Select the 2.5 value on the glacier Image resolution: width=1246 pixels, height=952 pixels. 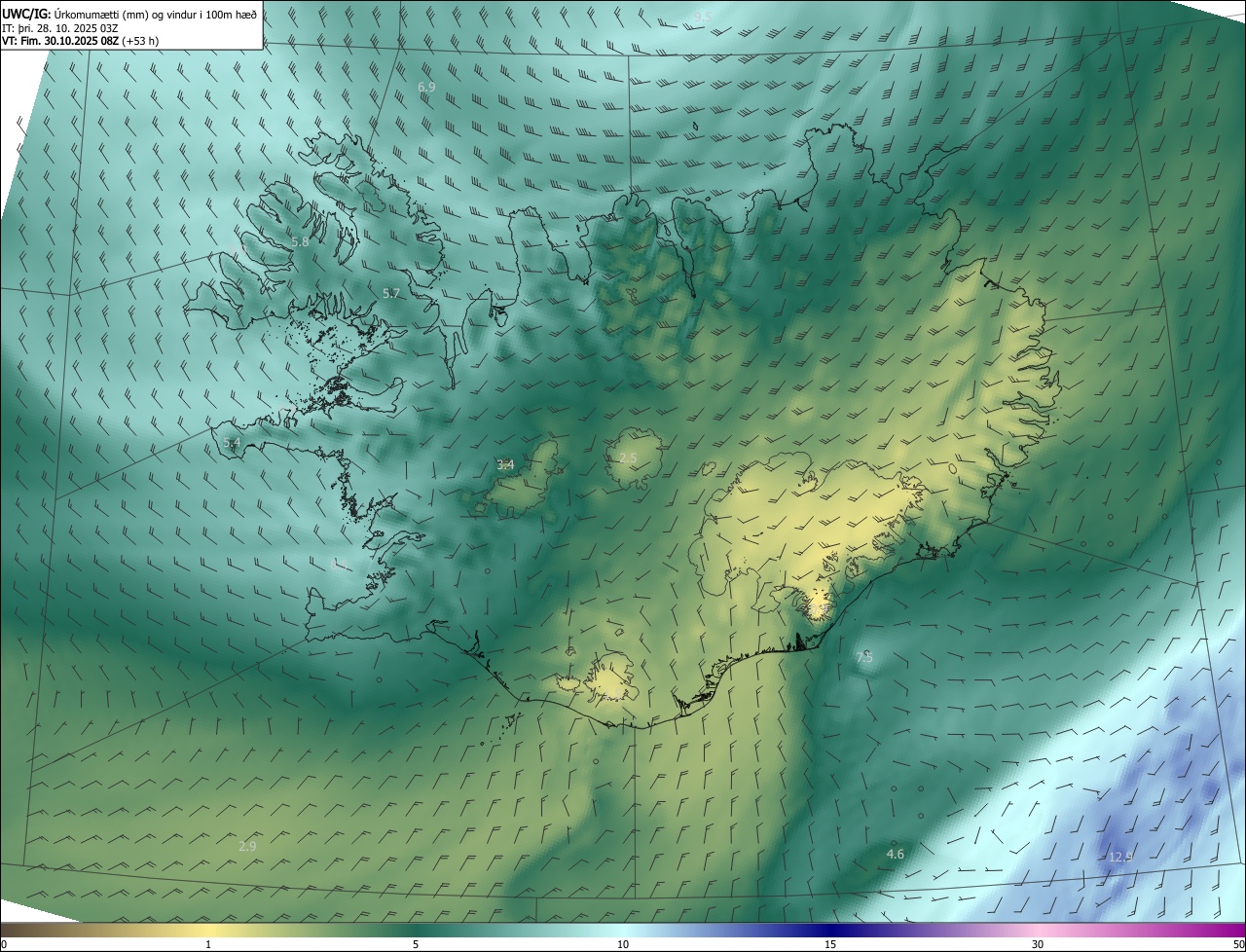[628, 458]
